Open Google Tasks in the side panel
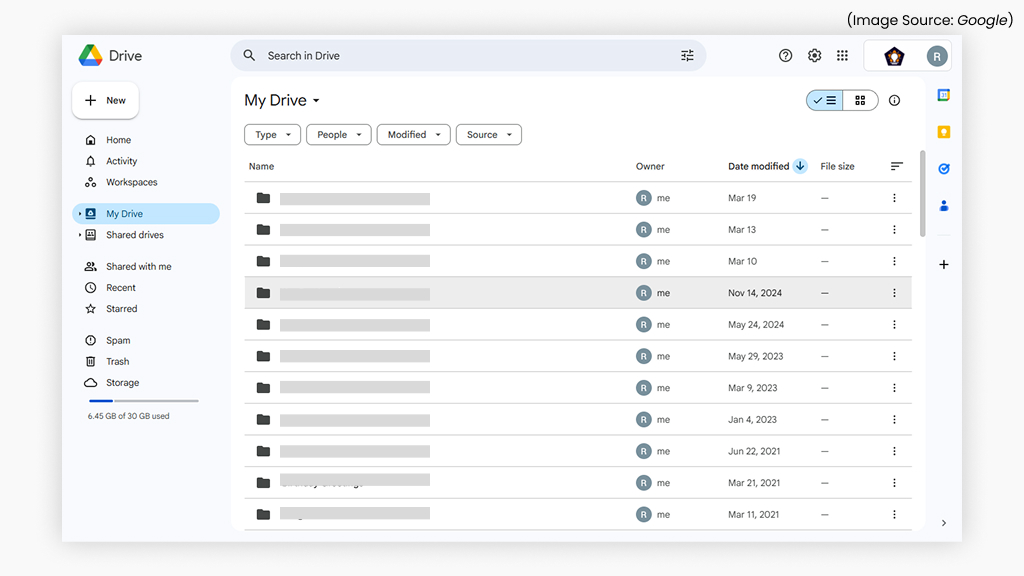This screenshot has height=576, width=1024. [943, 169]
